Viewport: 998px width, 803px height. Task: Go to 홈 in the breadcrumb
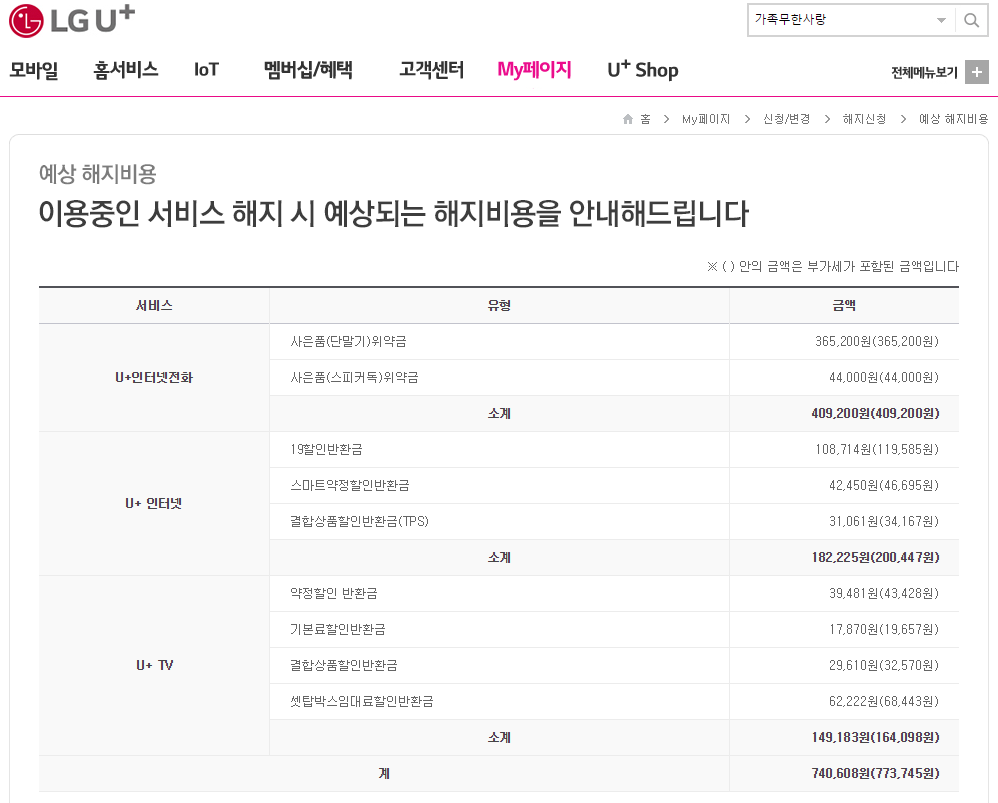(645, 119)
